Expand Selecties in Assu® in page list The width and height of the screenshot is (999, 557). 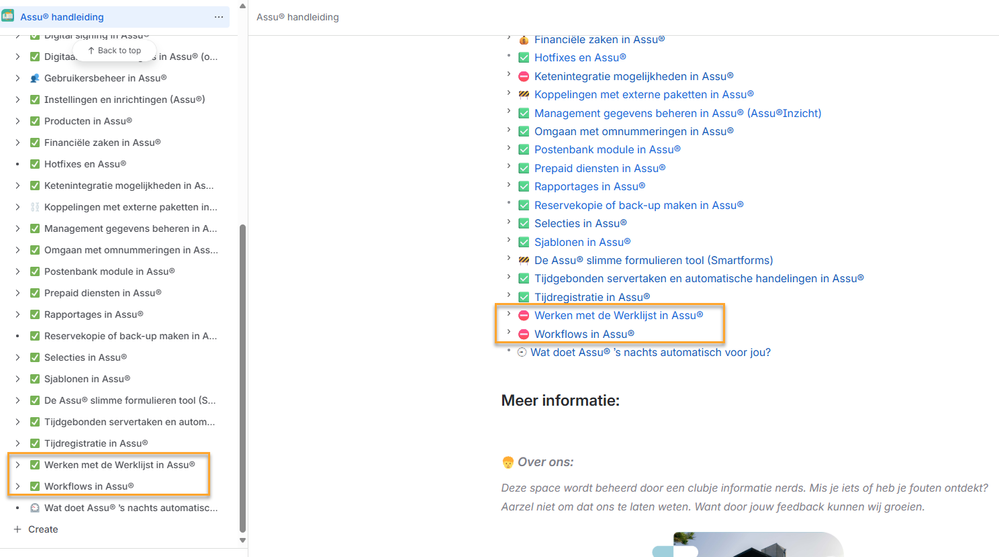pyautogui.click(x=508, y=221)
